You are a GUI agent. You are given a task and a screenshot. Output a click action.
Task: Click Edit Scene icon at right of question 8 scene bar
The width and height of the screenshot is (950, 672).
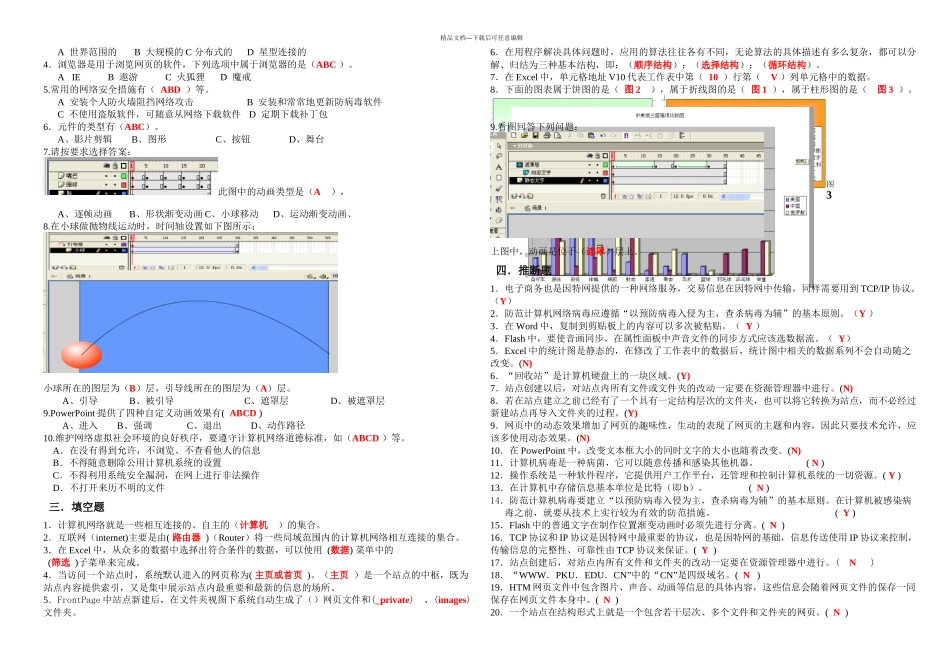coord(310,276)
